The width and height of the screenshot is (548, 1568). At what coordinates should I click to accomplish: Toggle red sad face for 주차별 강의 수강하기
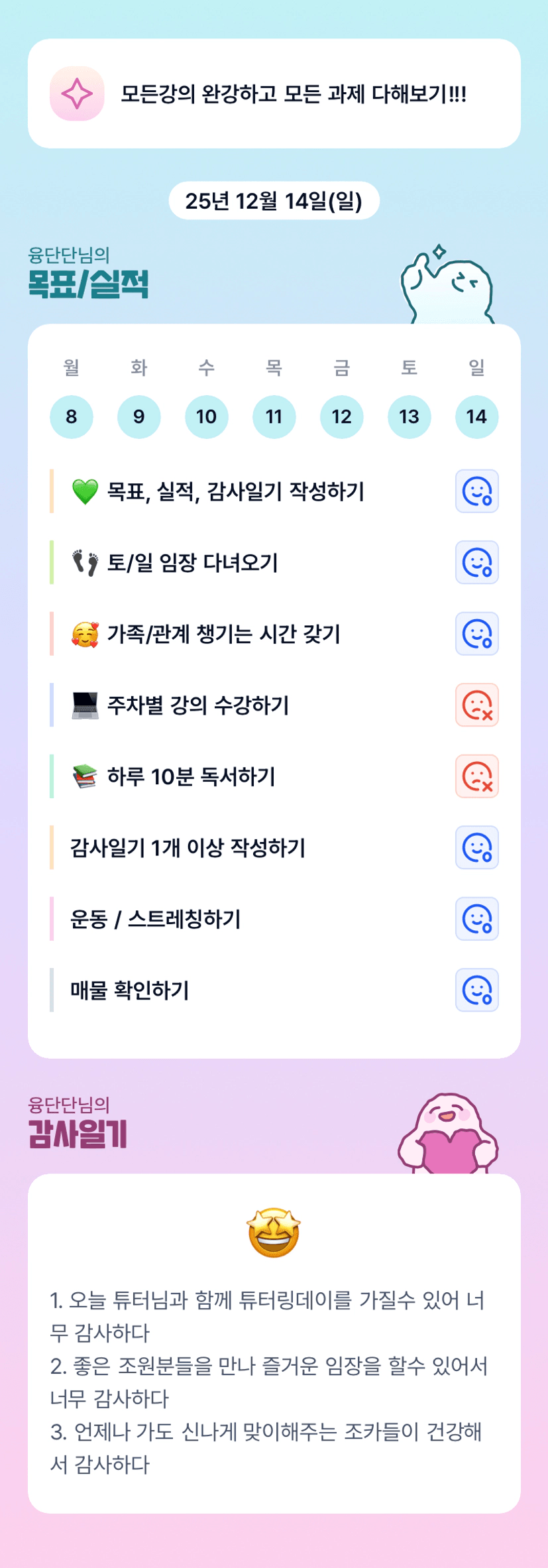point(476,705)
